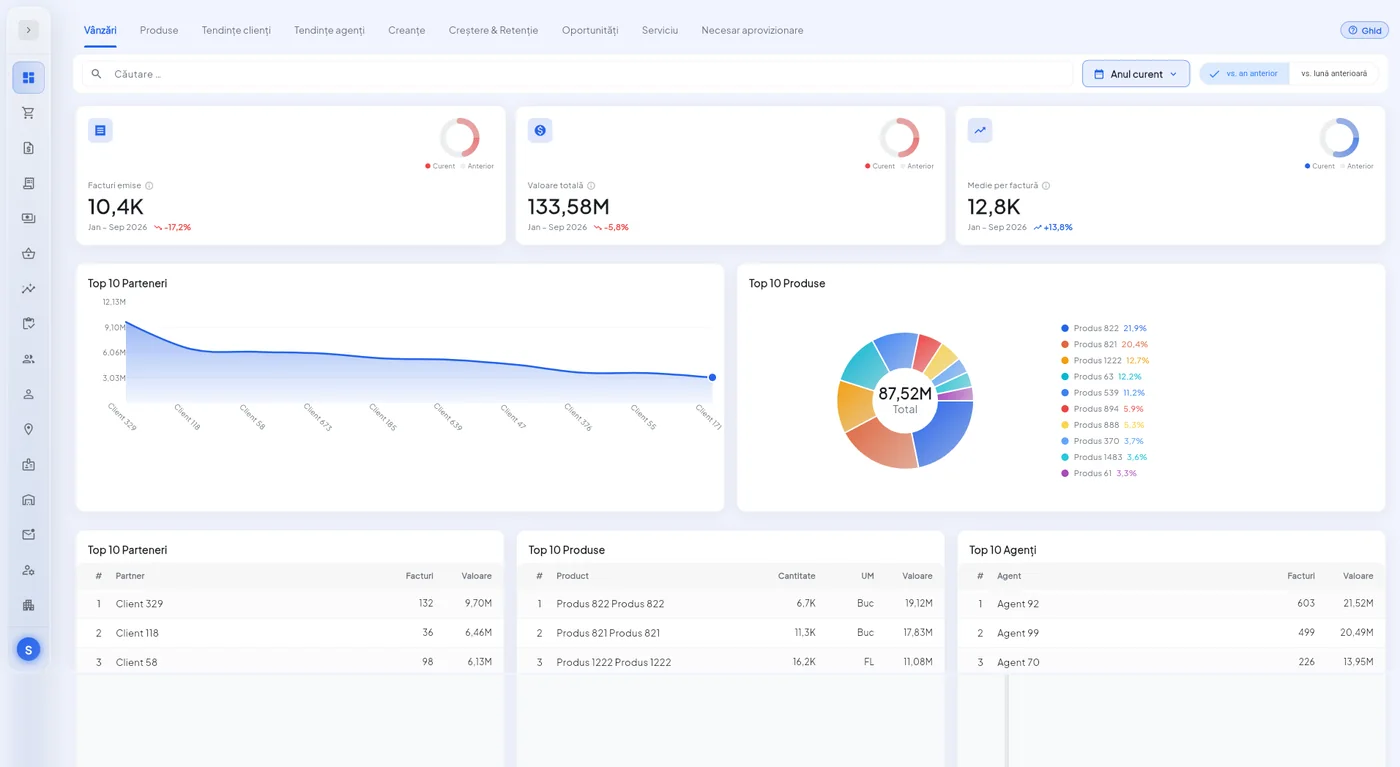Image resolution: width=1400 pixels, height=767 pixels.
Task: Expand the sidebar with the arrow button
Action: pos(28,30)
